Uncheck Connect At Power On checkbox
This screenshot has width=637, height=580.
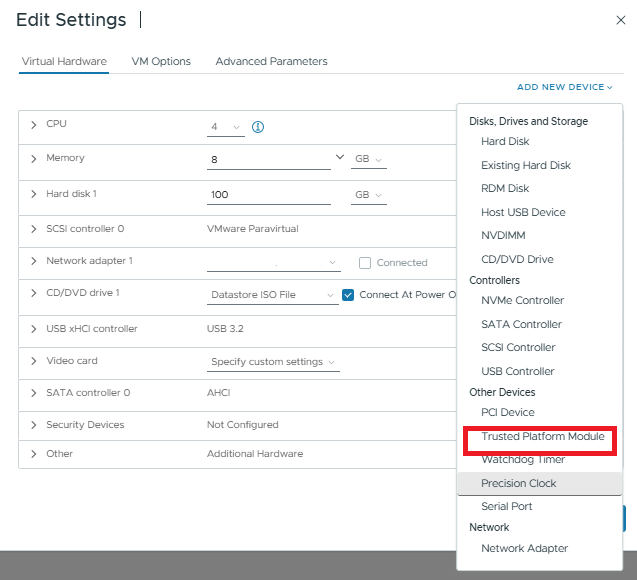coord(348,295)
